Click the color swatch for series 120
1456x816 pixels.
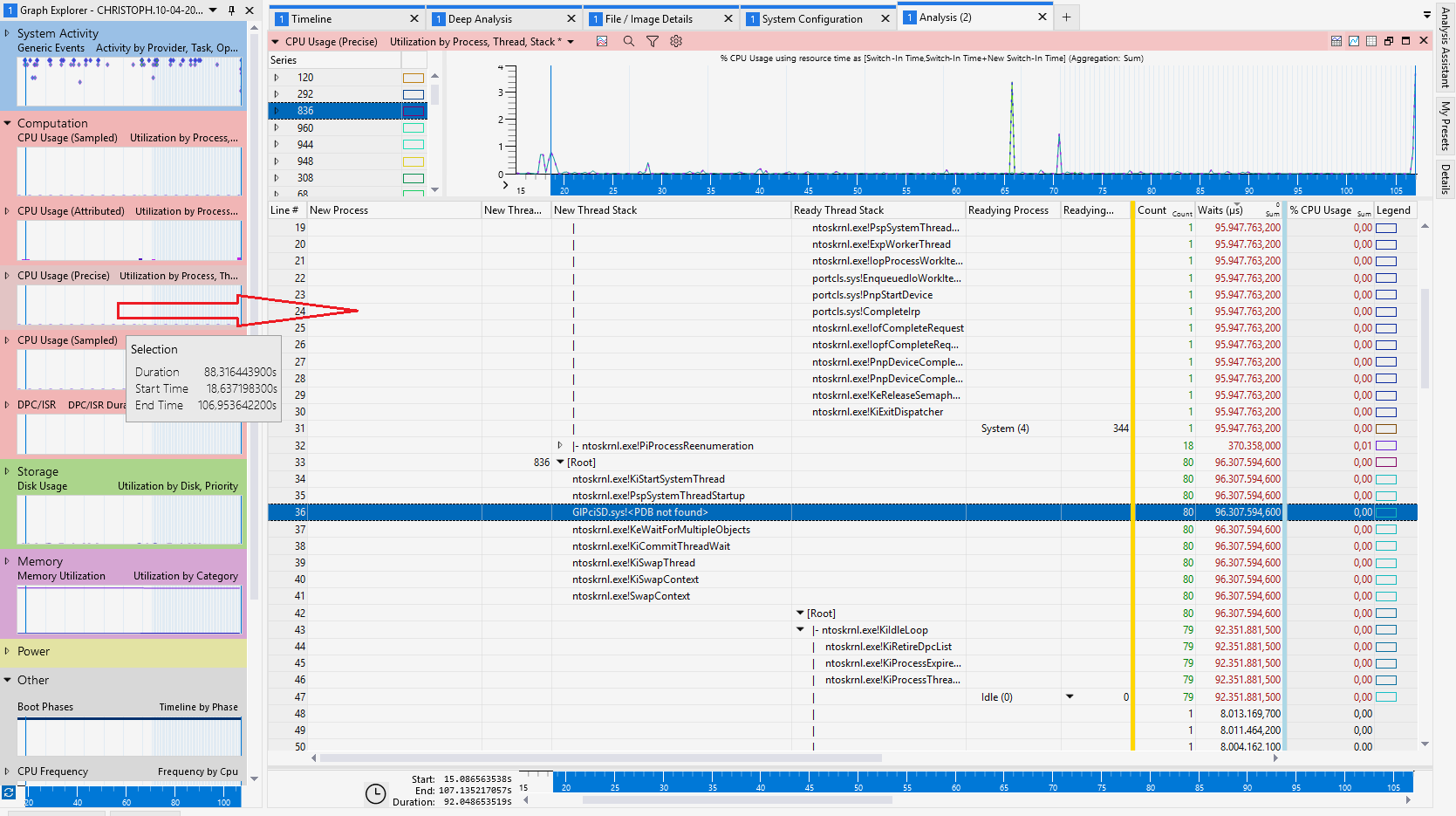point(414,78)
